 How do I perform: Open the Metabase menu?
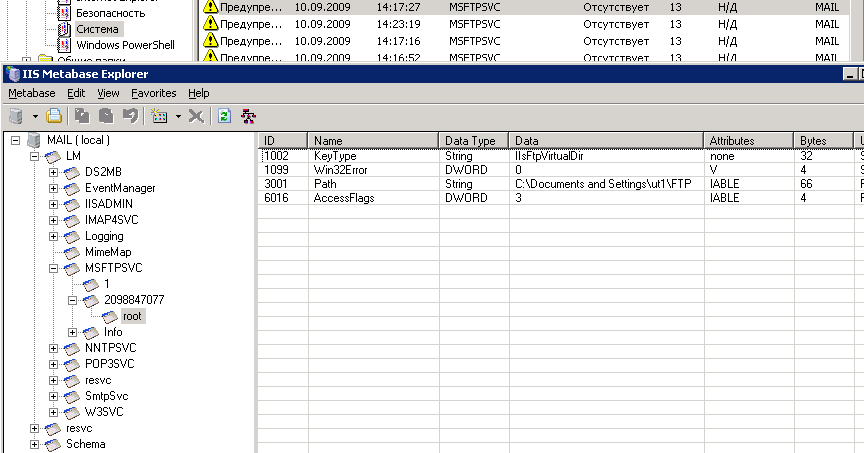(x=31, y=93)
